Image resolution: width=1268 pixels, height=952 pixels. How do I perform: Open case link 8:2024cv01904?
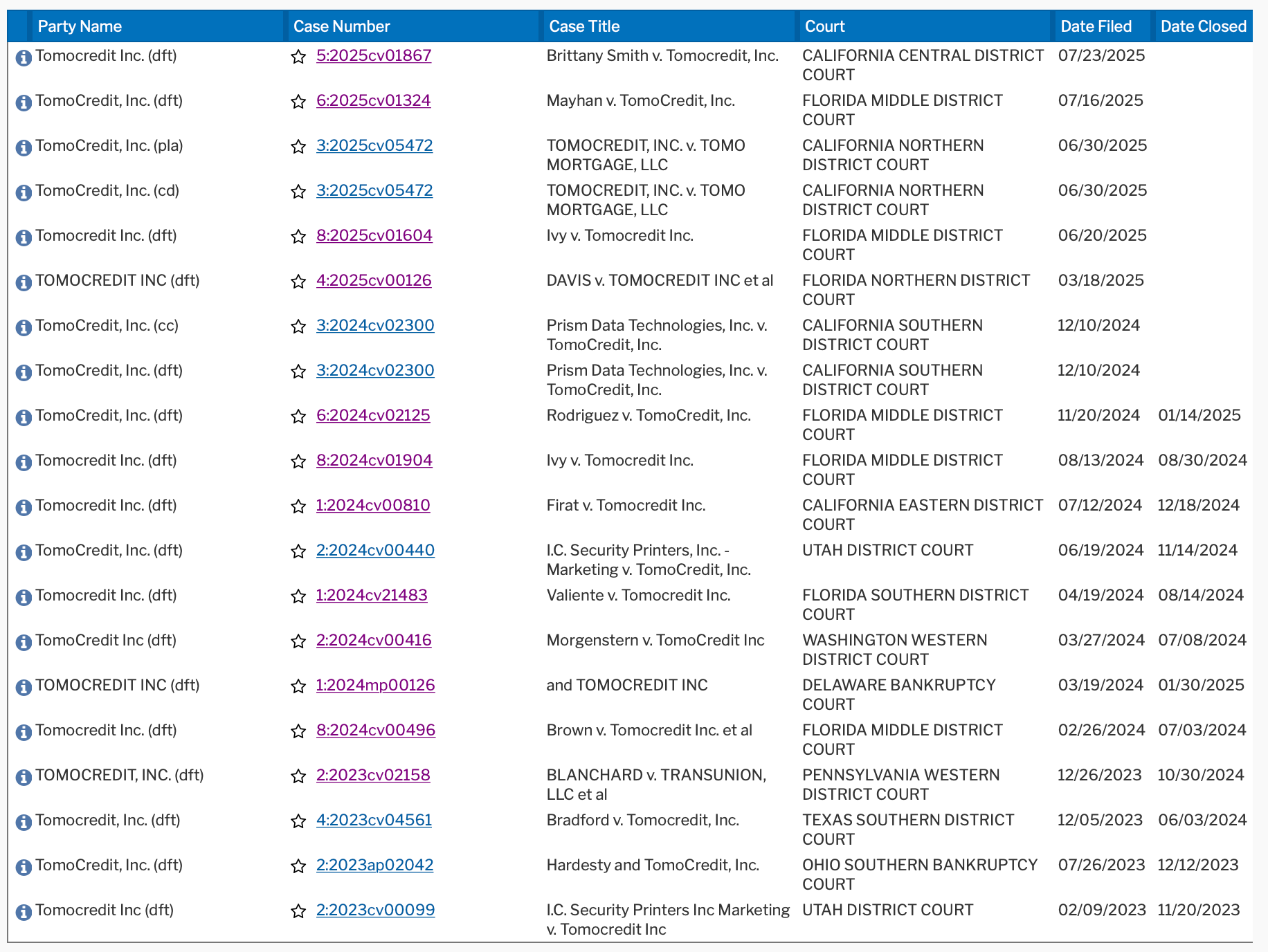374,460
